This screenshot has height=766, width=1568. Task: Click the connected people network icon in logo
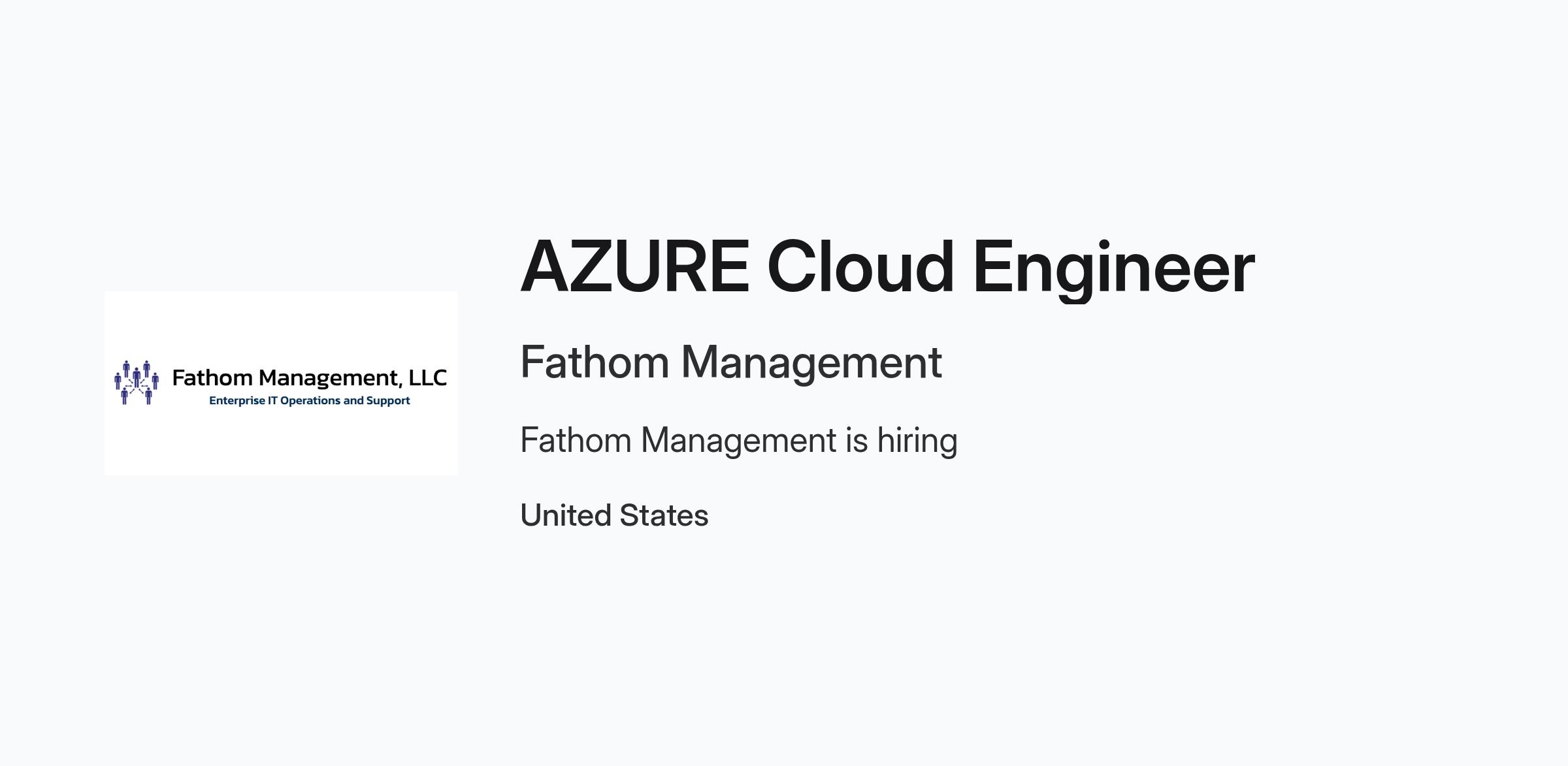[137, 383]
